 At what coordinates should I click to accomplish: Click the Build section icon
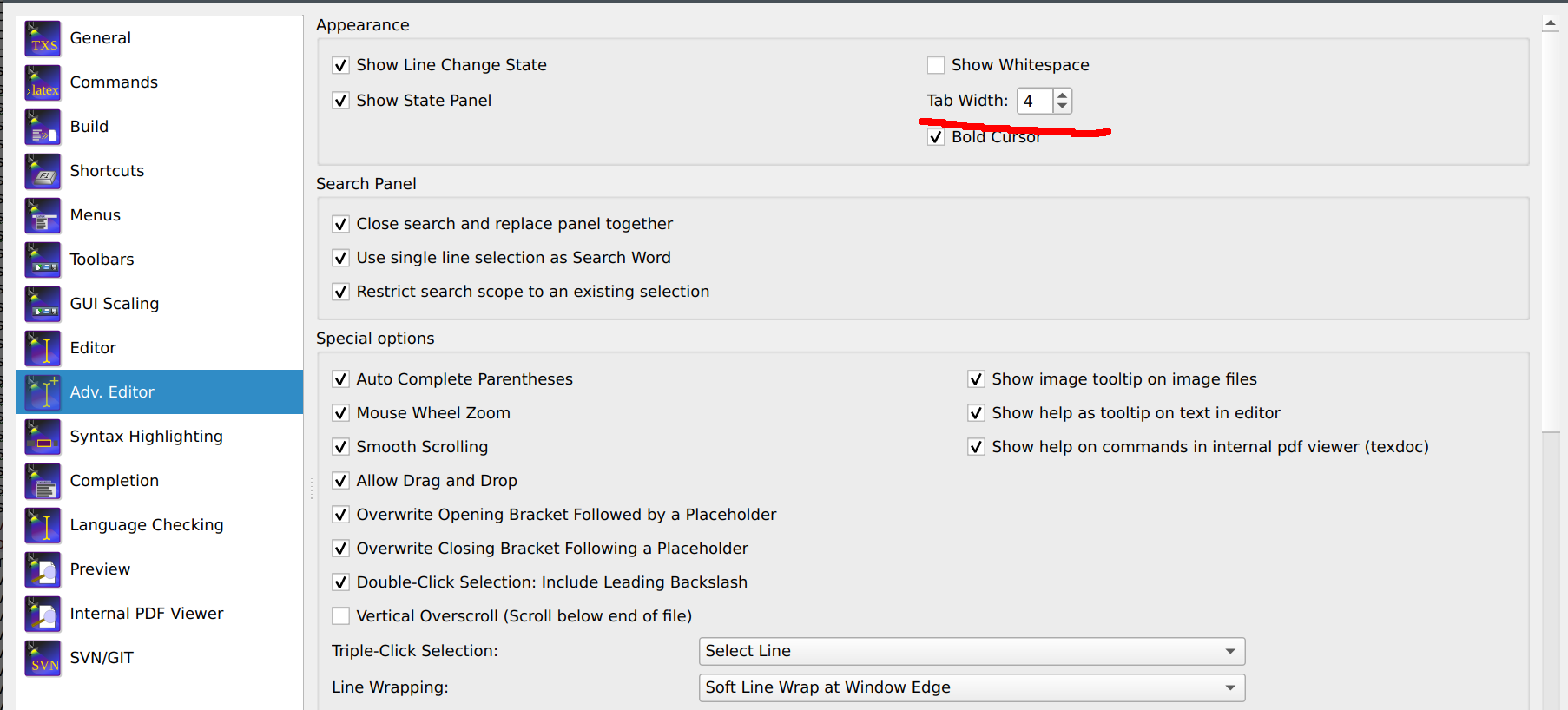click(43, 127)
